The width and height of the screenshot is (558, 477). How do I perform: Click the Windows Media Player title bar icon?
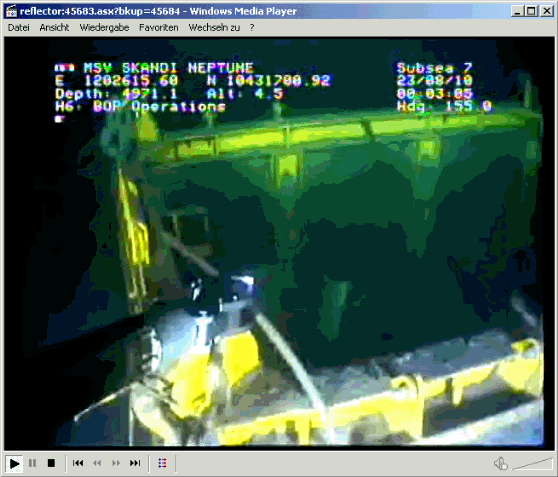click(x=11, y=11)
